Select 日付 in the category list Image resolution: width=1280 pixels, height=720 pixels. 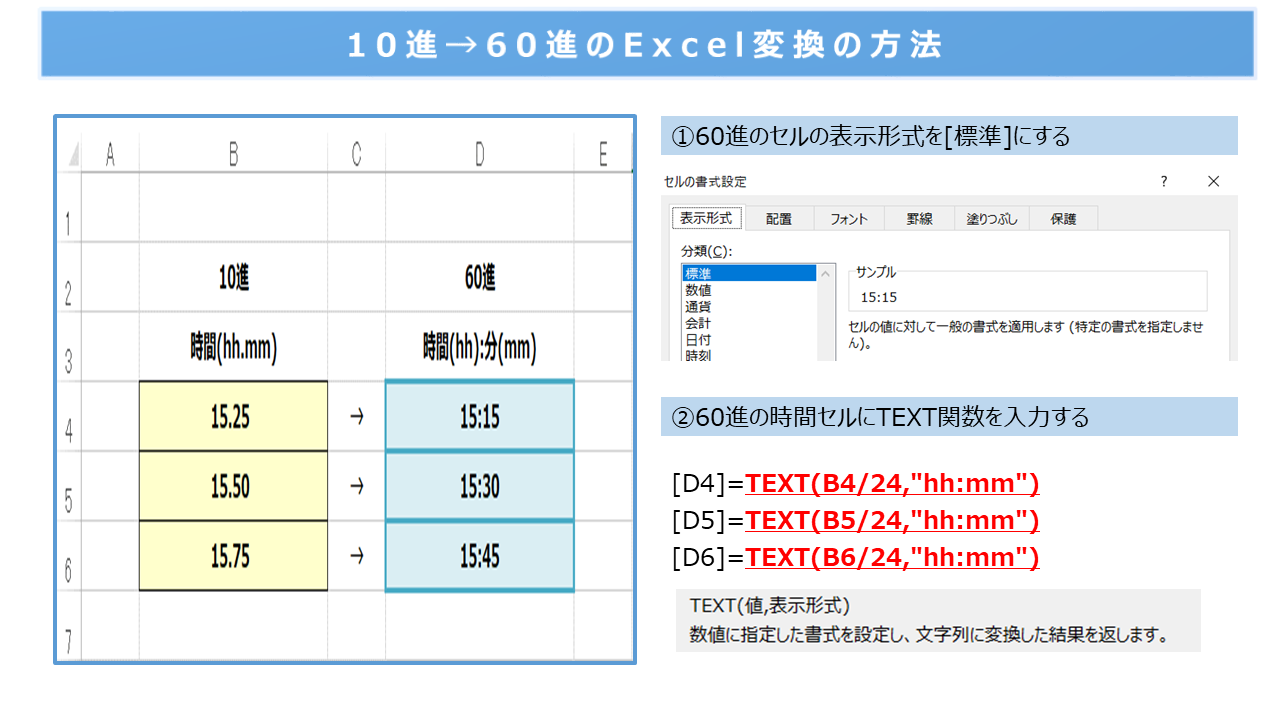point(749,340)
